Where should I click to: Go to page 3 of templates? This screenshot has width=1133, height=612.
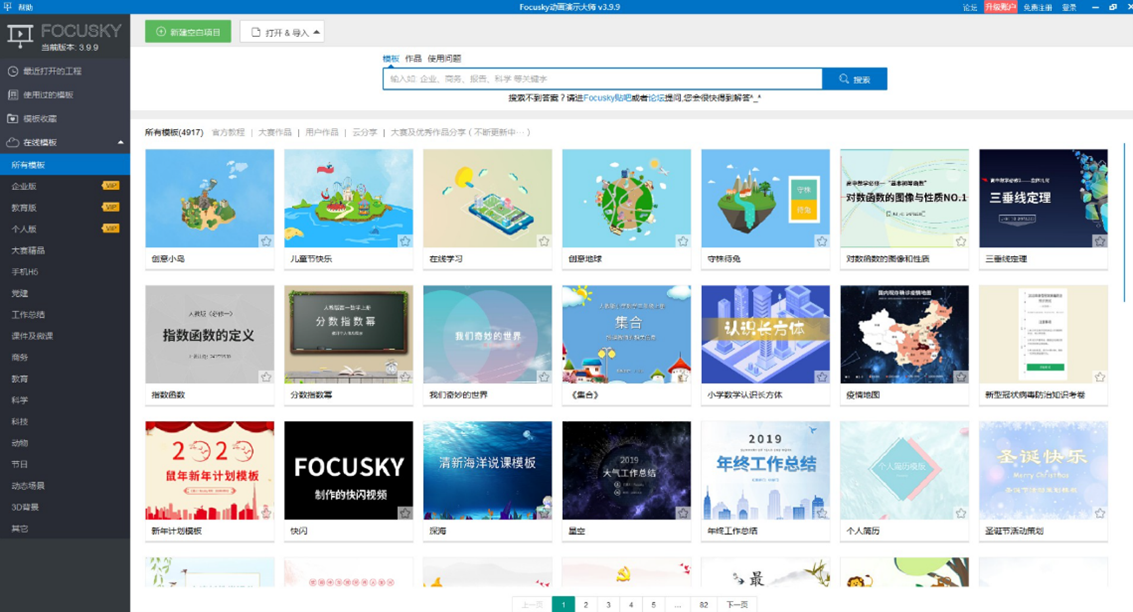[607, 604]
